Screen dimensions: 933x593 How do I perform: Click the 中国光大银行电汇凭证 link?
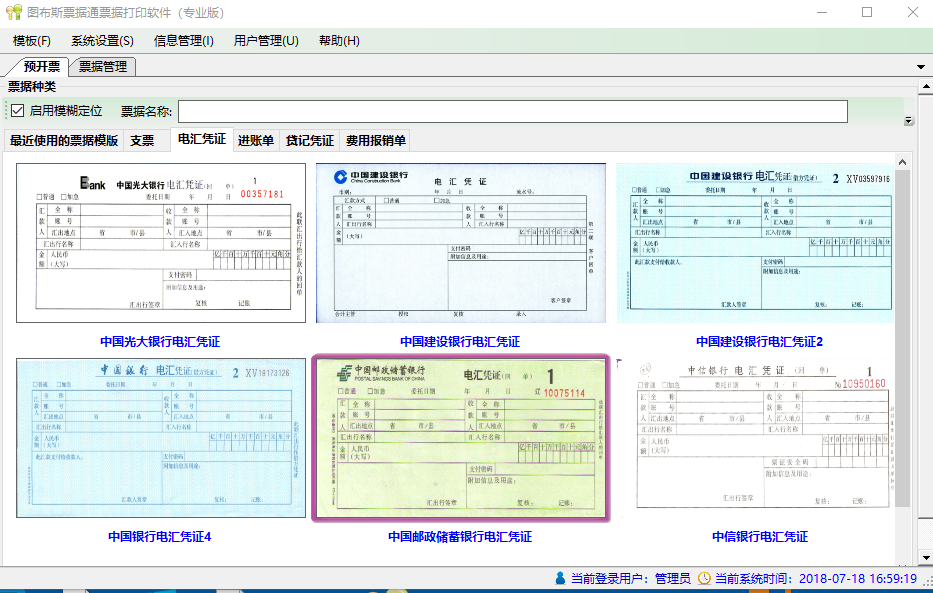click(160, 342)
